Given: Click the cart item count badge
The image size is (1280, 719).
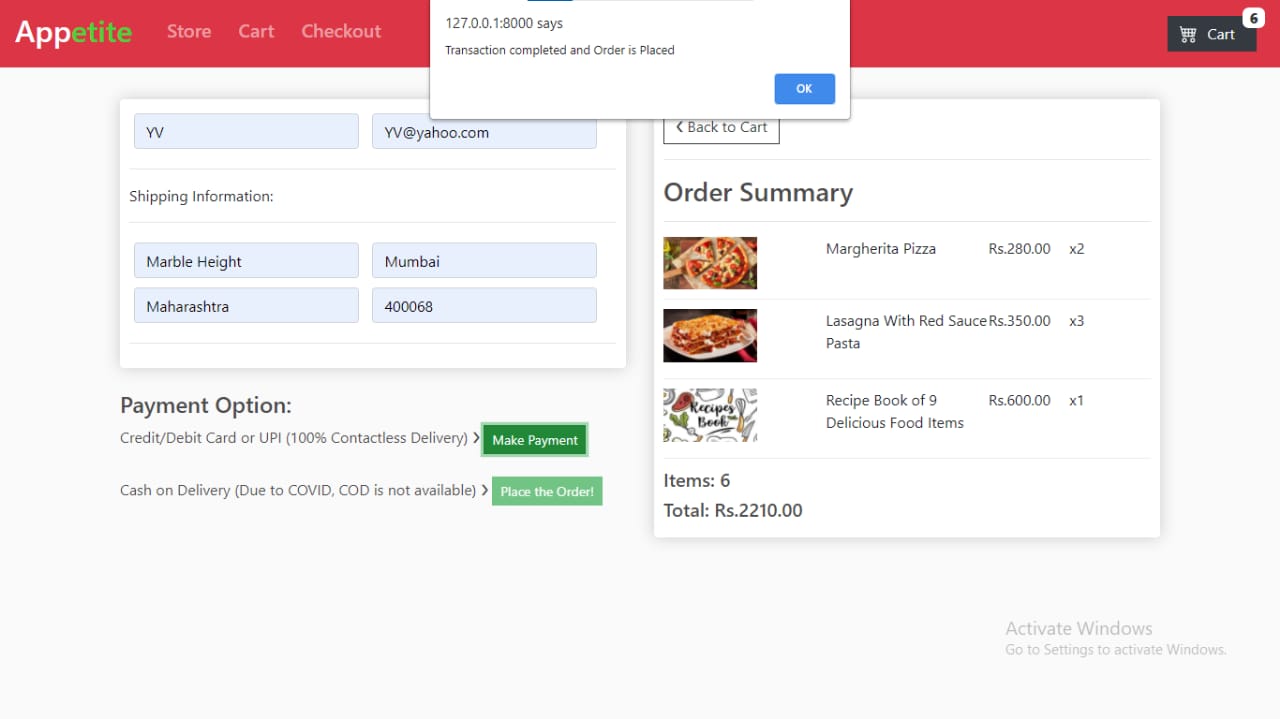Looking at the screenshot, I should coord(1253,18).
